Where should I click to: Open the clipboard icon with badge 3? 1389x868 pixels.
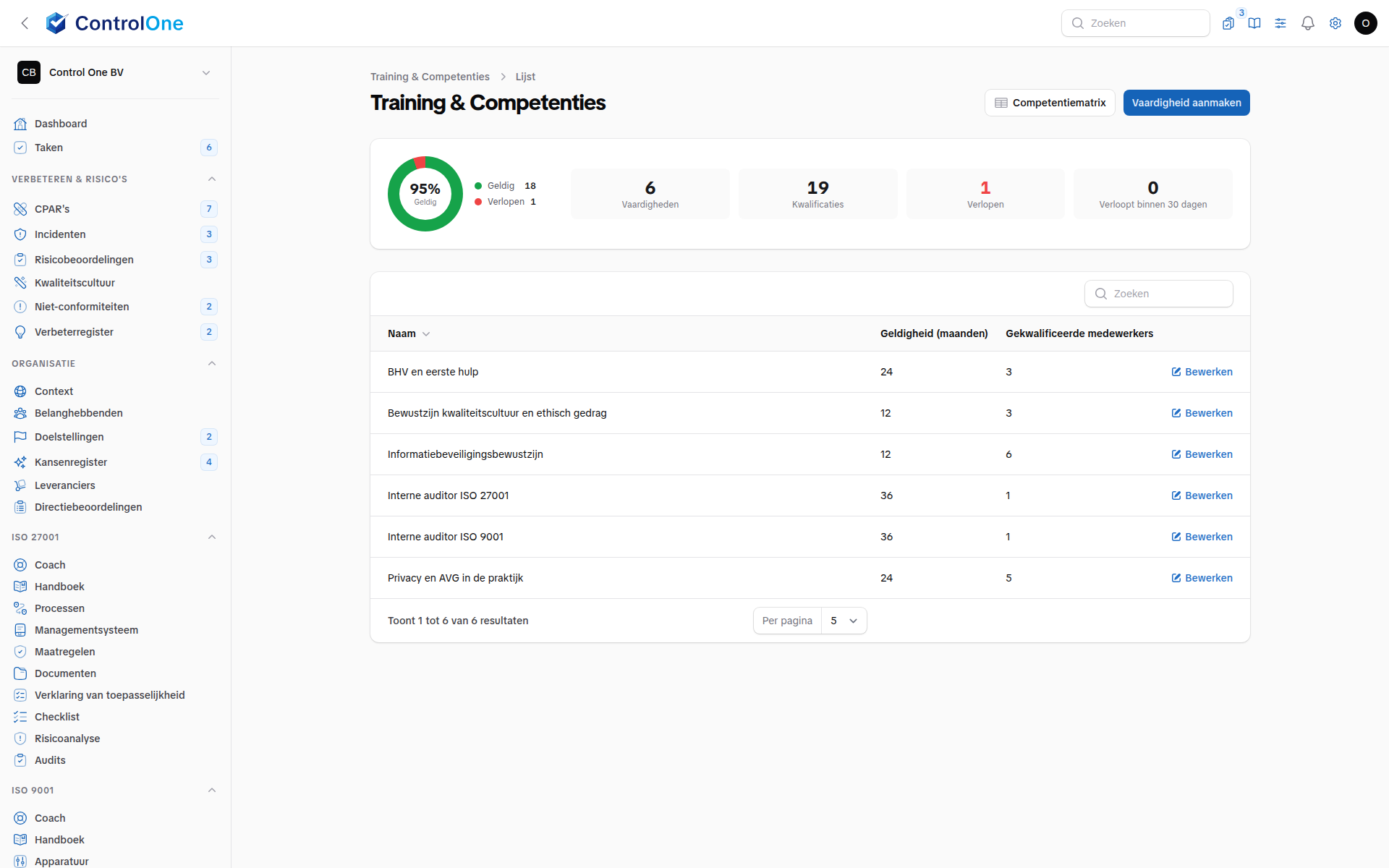[x=1228, y=23]
